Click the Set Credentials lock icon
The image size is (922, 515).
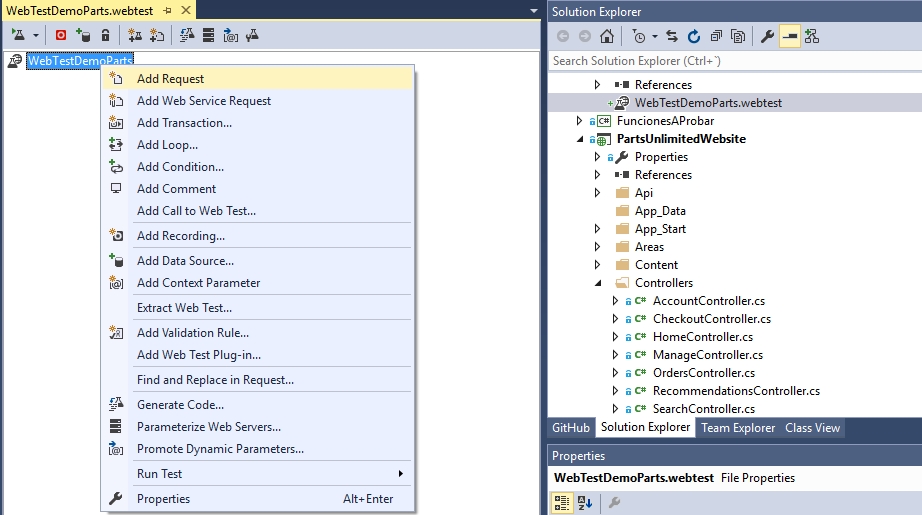tap(105, 35)
